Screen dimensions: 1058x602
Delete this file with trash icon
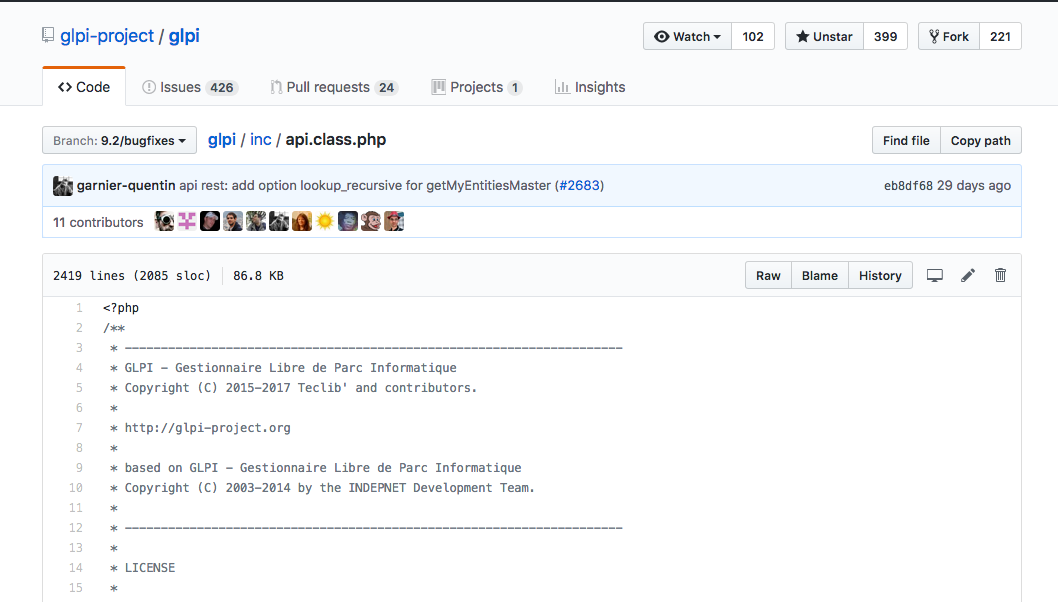tap(1000, 275)
